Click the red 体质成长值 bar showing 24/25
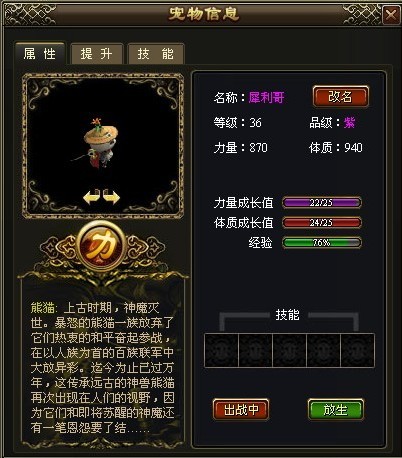Image resolution: width=402 pixels, height=458 pixels. point(322,223)
